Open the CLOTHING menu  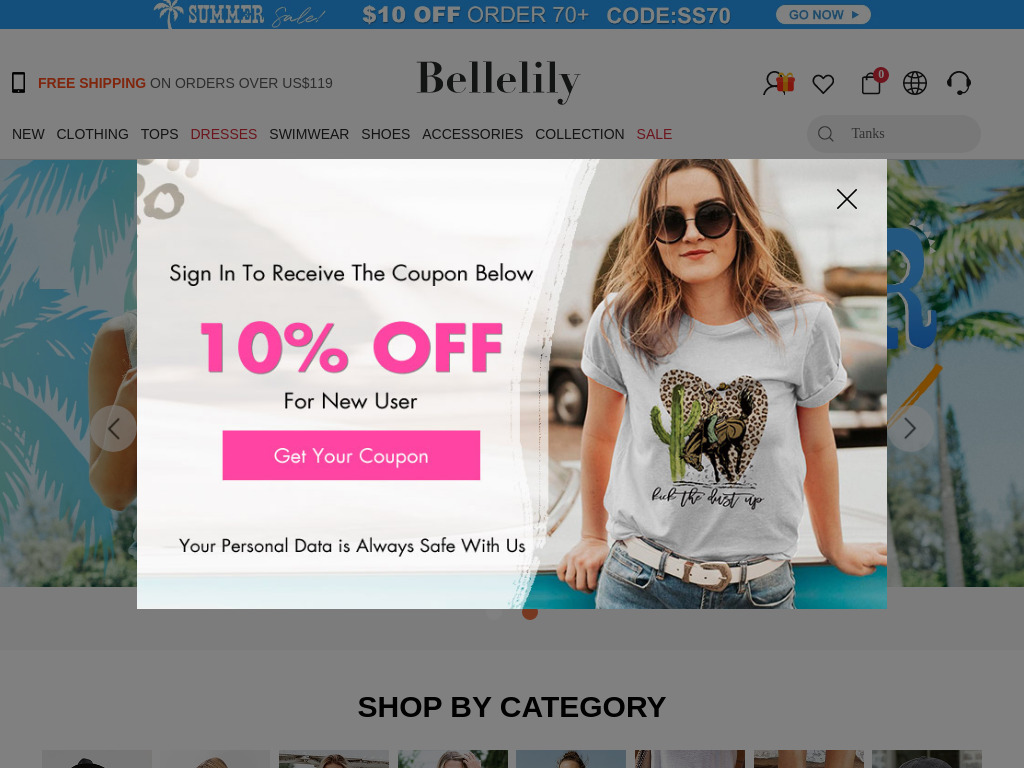point(92,134)
